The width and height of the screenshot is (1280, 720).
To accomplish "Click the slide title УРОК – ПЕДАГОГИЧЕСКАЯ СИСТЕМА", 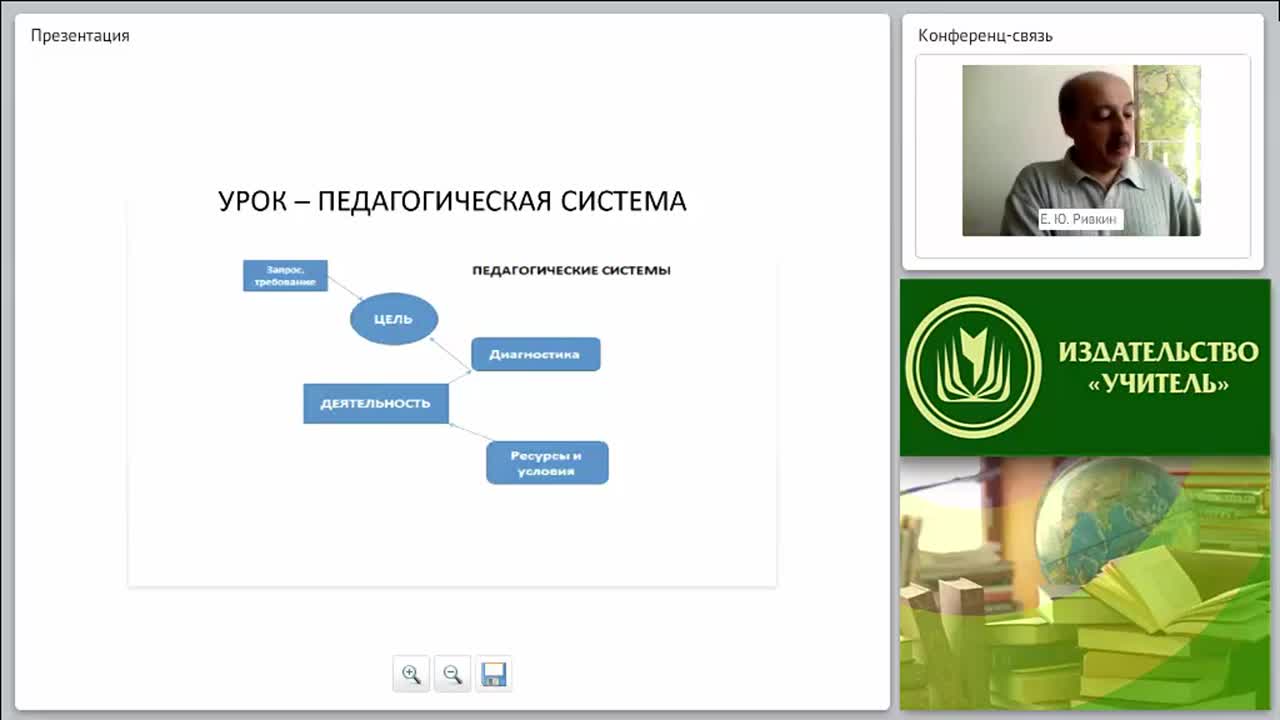I will (x=452, y=201).
